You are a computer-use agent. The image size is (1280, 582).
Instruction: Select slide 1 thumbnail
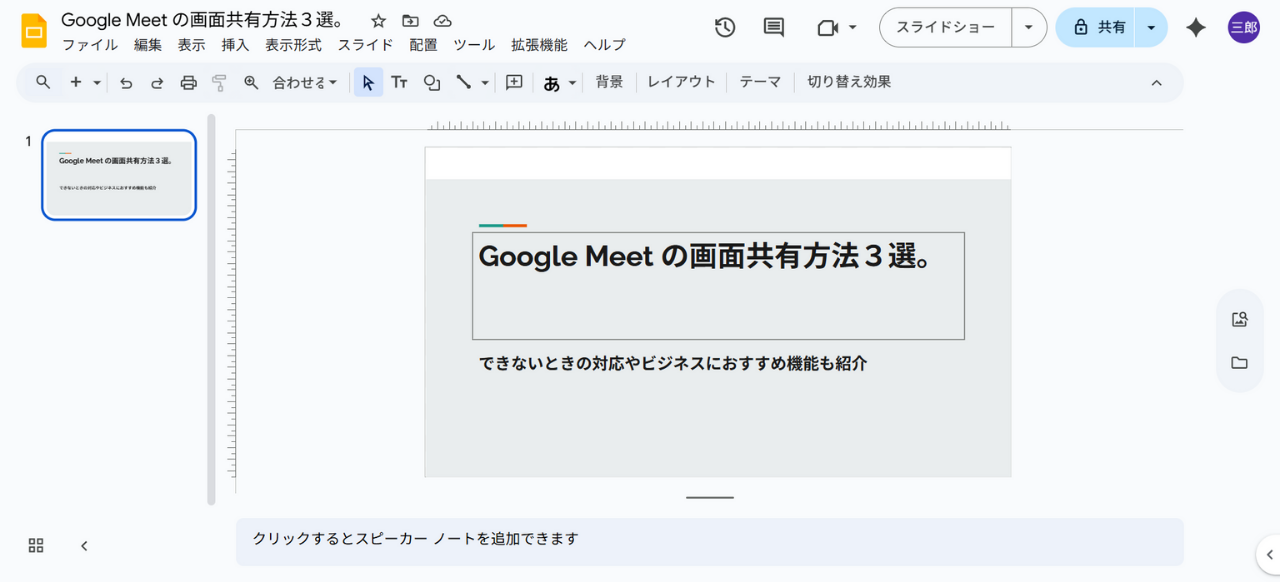[x=119, y=175]
